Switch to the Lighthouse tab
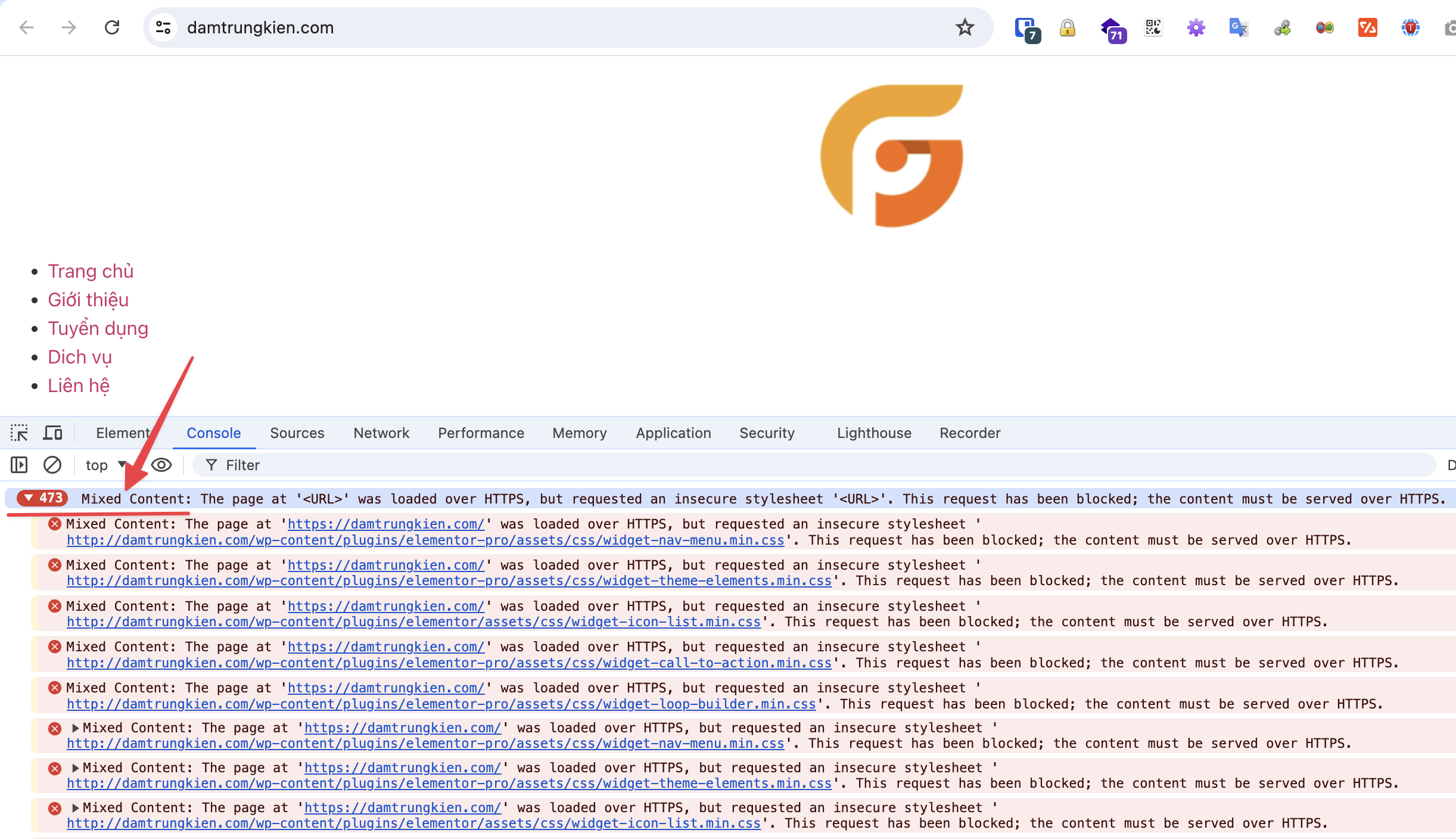 click(874, 433)
